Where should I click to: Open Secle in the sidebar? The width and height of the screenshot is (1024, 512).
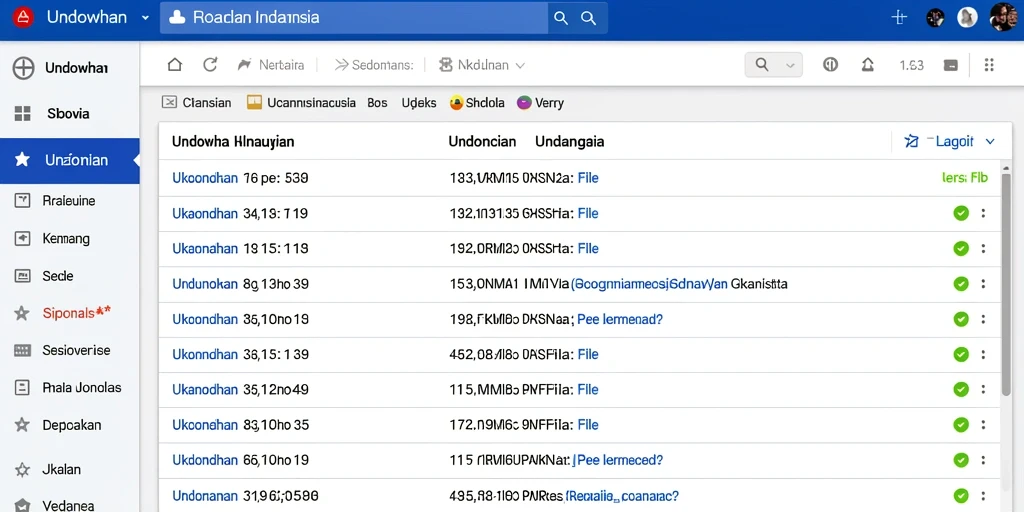point(69,276)
